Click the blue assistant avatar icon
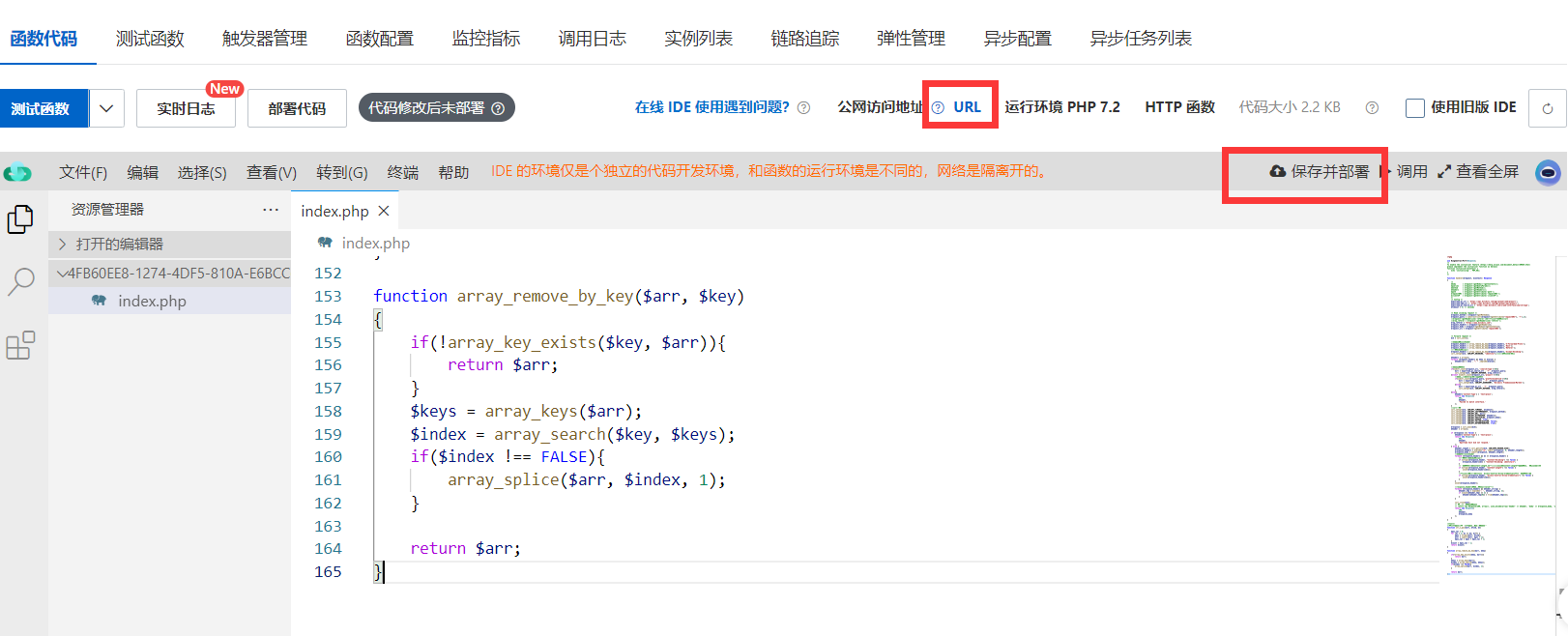 click(x=1548, y=172)
